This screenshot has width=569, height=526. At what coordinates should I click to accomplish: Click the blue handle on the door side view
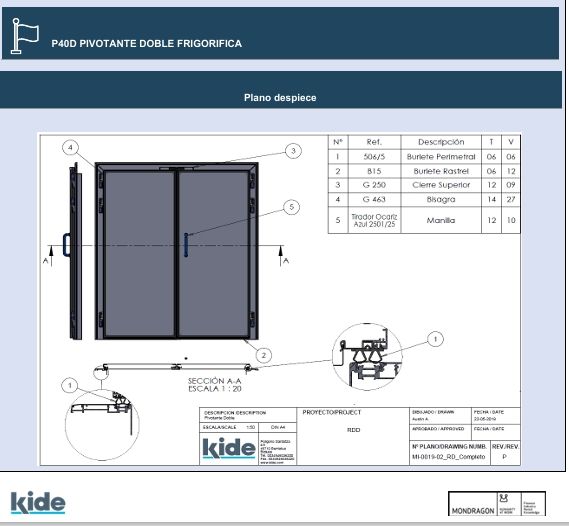[x=67, y=245]
